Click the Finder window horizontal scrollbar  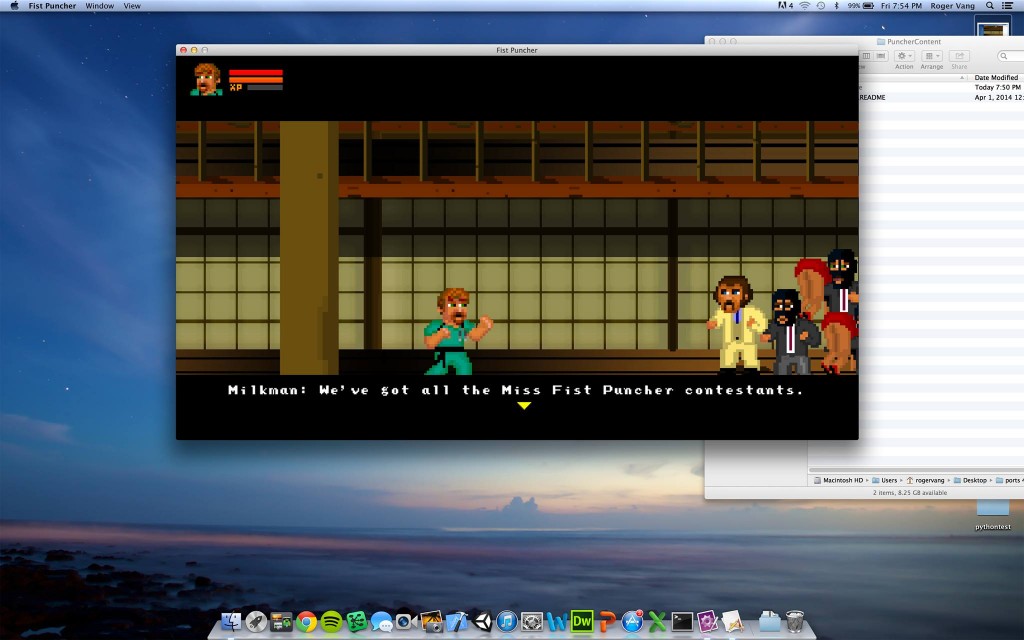tap(916, 470)
